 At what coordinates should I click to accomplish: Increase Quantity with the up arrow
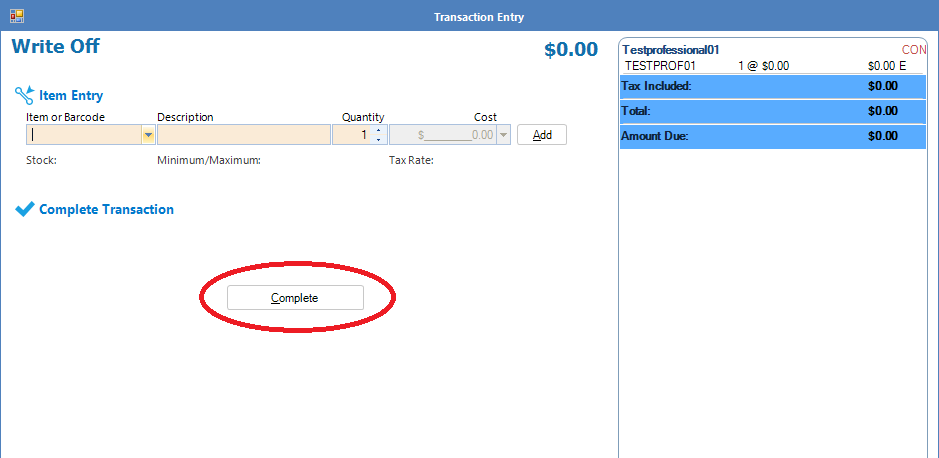[379, 130]
